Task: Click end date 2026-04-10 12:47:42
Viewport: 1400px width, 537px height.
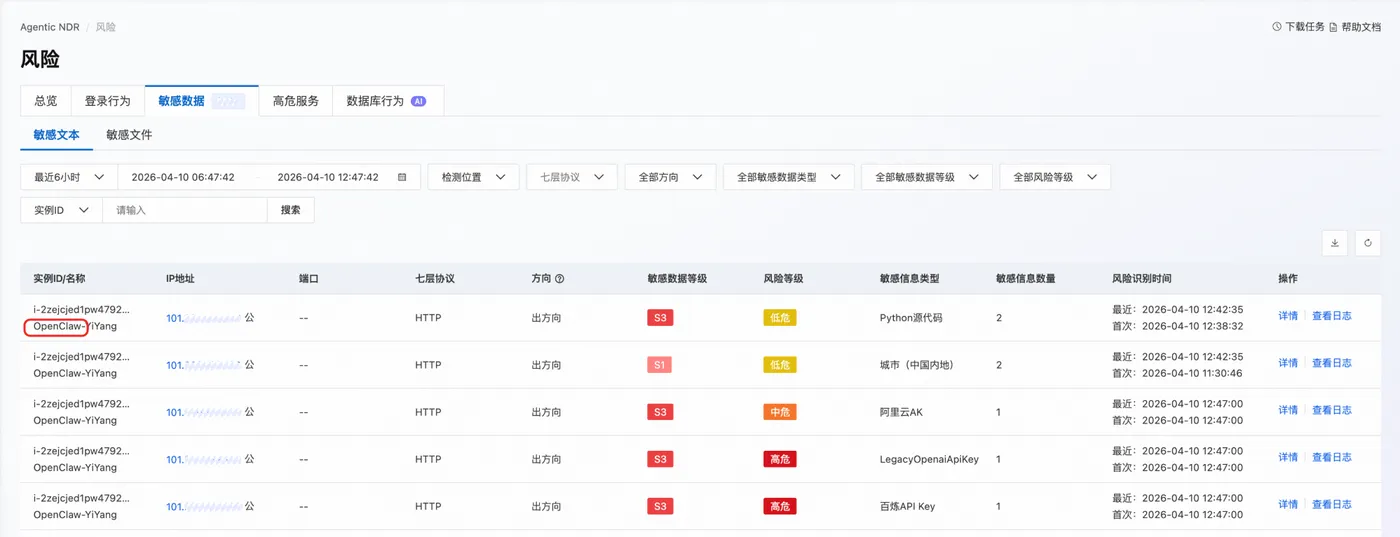Action: pos(327,177)
